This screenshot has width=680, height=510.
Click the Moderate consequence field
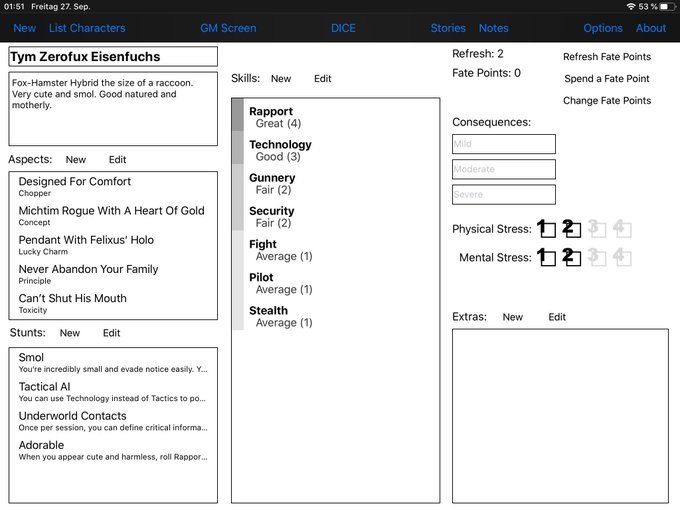tap(503, 169)
